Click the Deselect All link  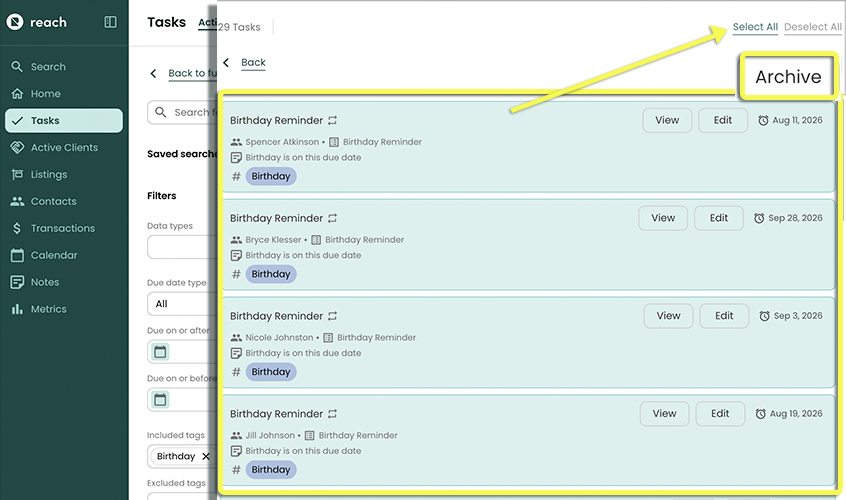click(x=812, y=27)
